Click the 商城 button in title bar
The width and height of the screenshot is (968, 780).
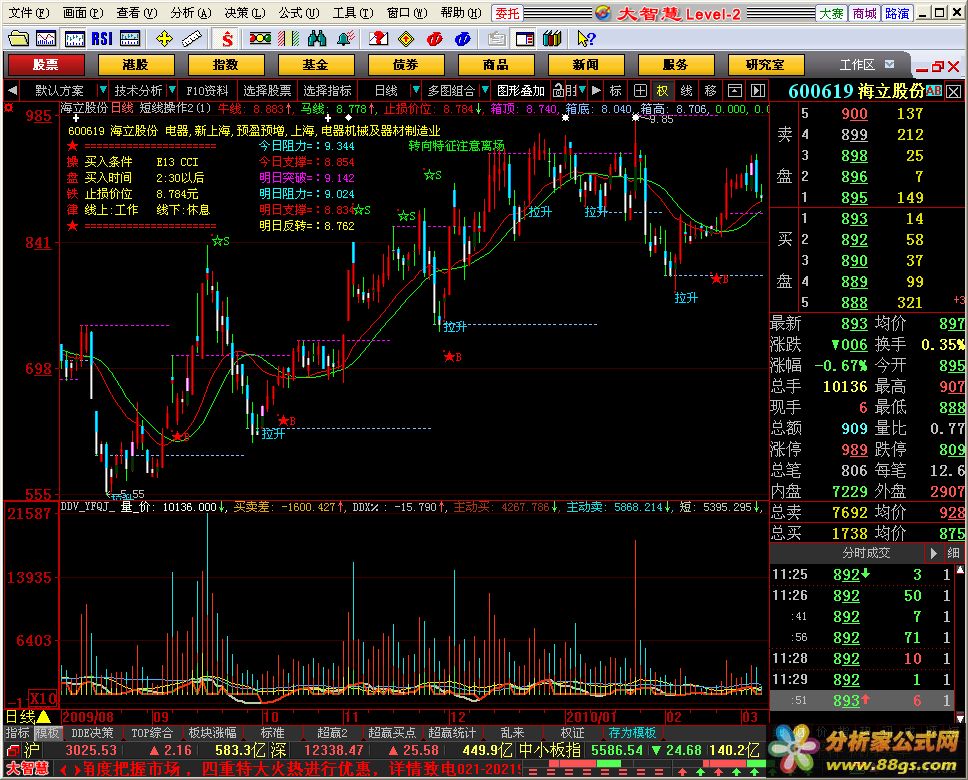click(864, 13)
